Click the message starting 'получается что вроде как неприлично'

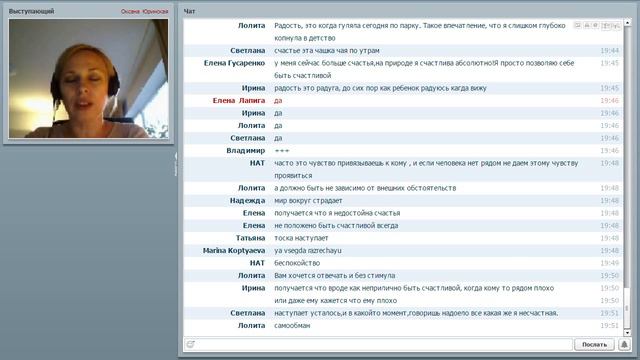click(414, 288)
